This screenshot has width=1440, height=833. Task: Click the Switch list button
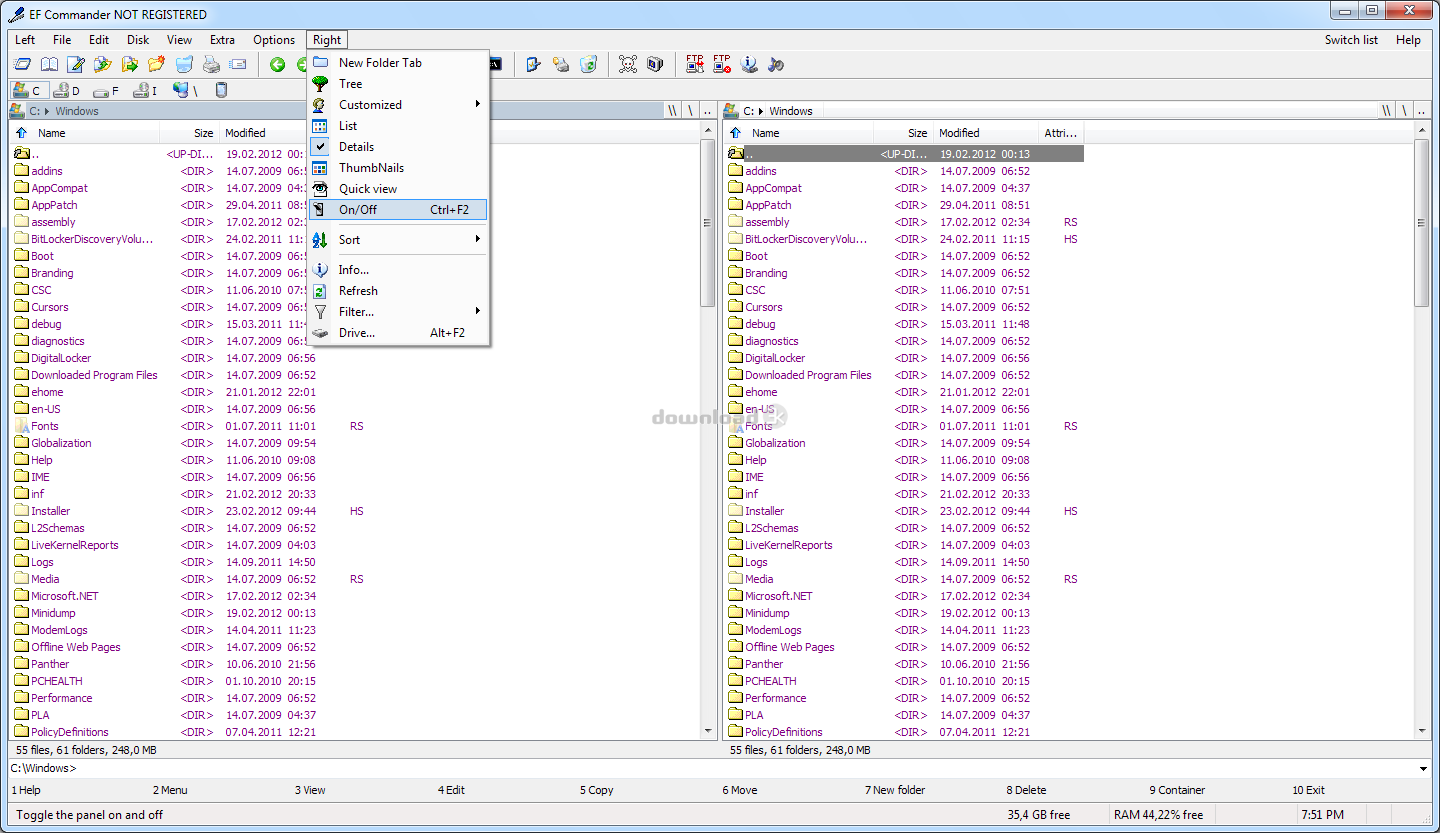(1351, 40)
